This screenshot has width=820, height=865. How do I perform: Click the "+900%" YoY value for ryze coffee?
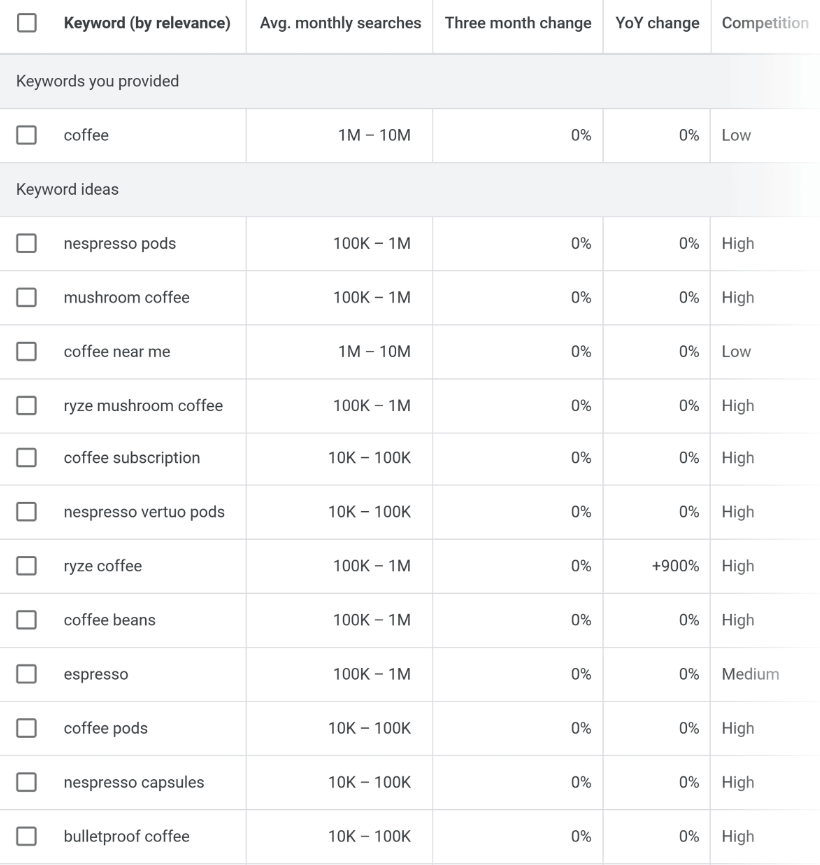point(679,566)
